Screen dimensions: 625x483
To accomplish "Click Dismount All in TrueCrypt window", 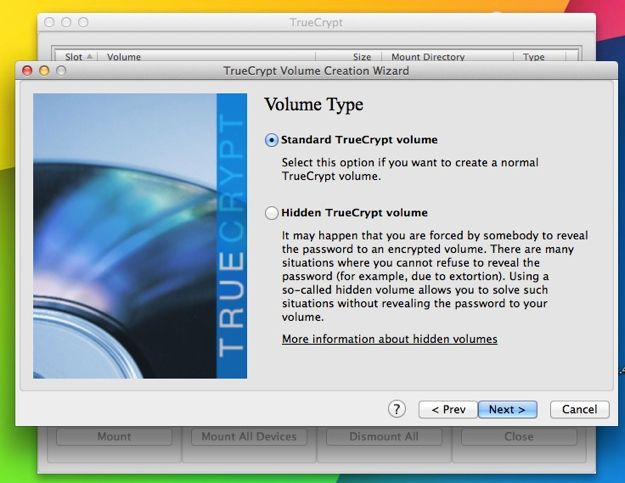I will [x=384, y=437].
